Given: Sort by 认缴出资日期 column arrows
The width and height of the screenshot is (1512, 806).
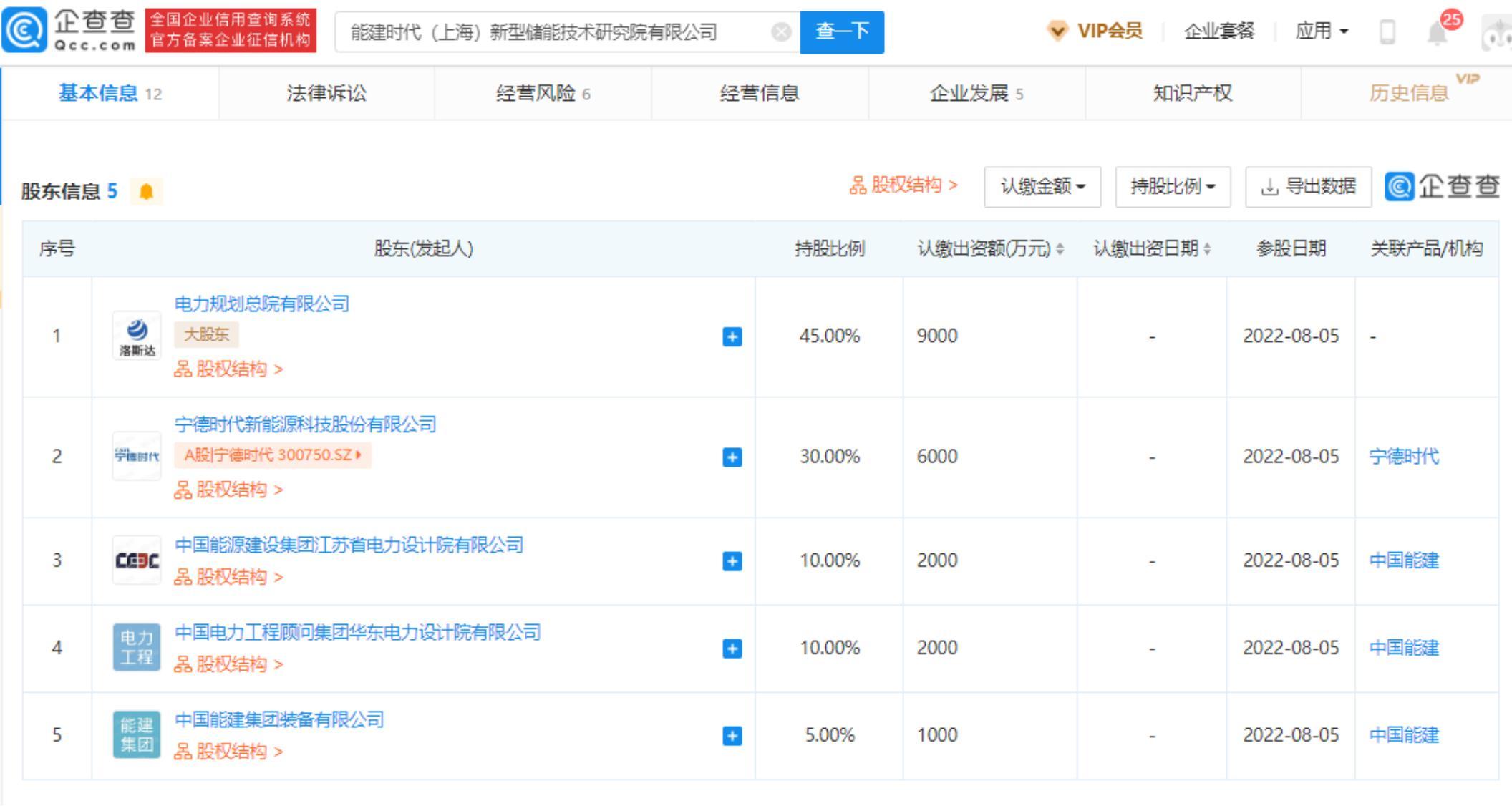Looking at the screenshot, I should coord(1208,249).
